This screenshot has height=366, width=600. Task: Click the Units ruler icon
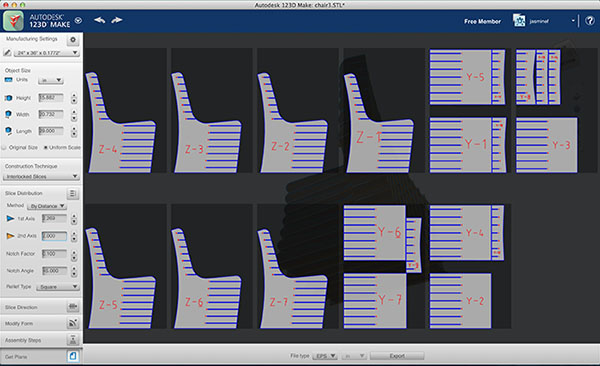click(x=8, y=80)
